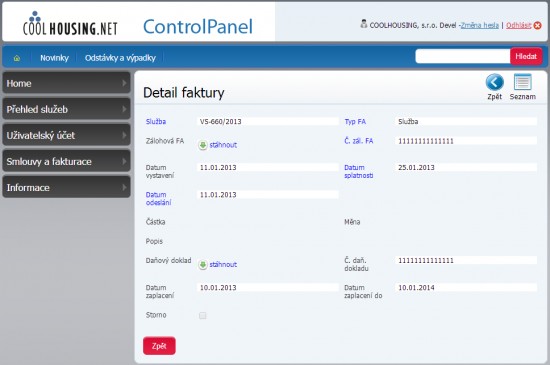The height and width of the screenshot is (365, 550).
Task: Click the Částka label
Action: coord(155,222)
